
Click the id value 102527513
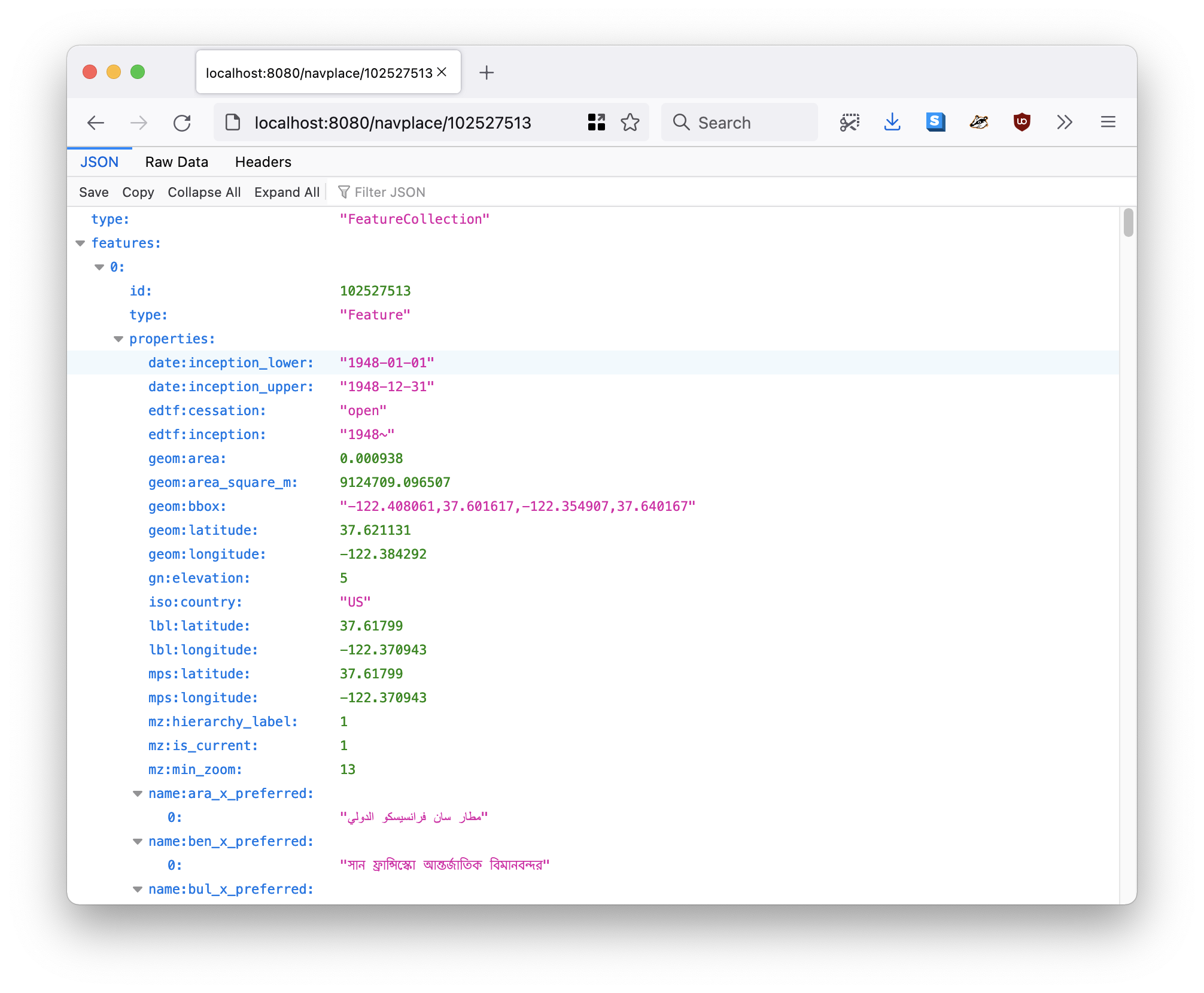tap(375, 291)
